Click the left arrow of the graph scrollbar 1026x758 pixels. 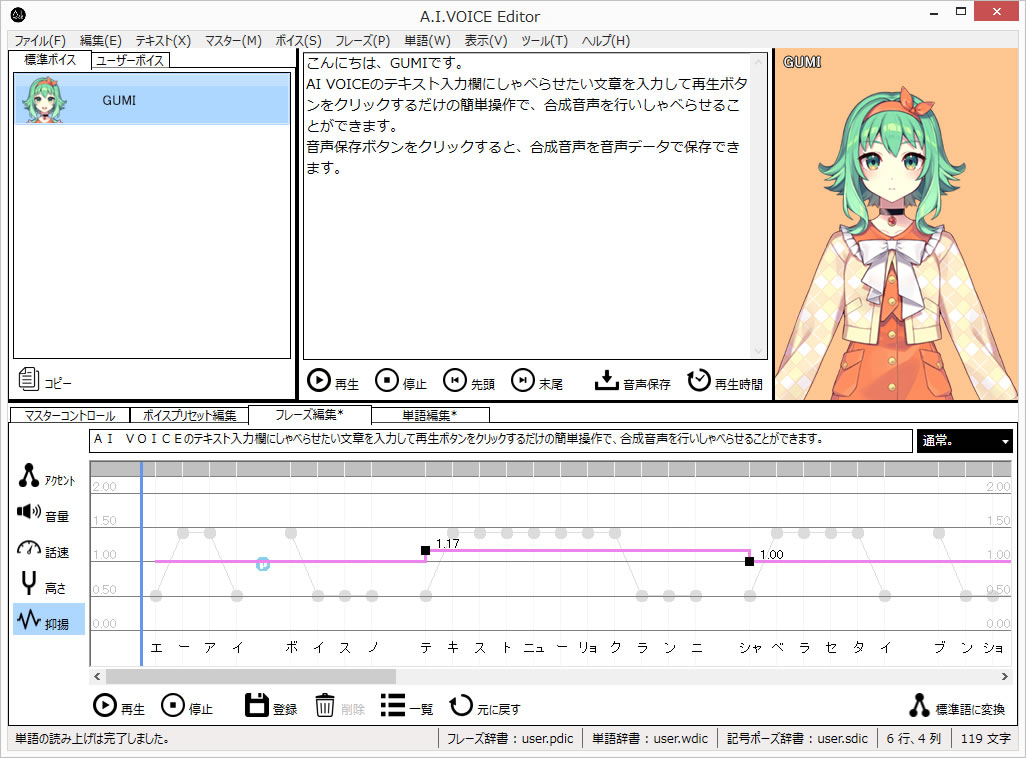point(97,676)
